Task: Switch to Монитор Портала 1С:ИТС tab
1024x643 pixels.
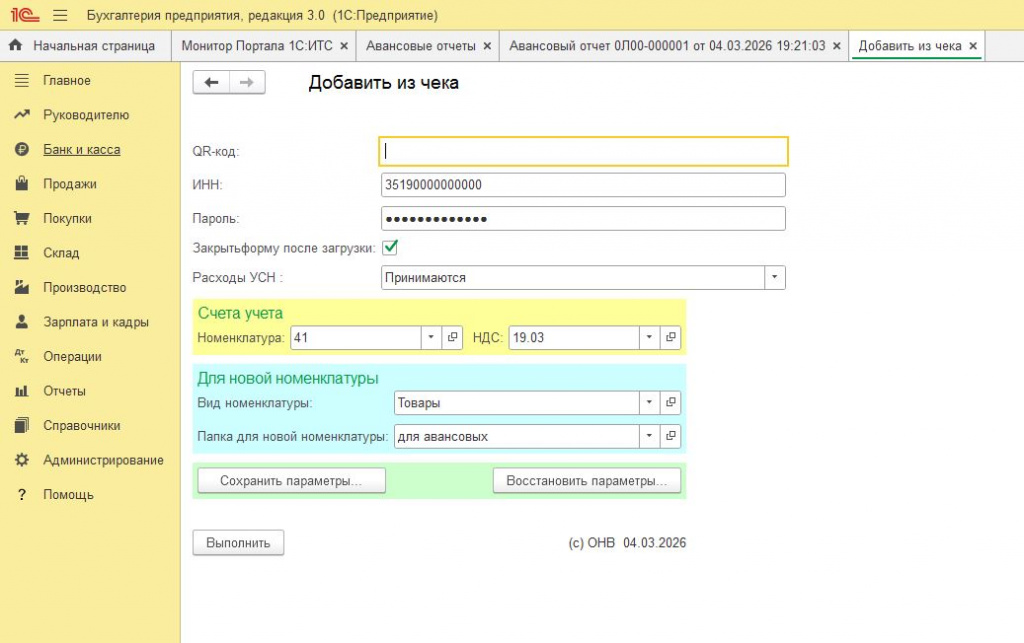Action: [x=257, y=46]
